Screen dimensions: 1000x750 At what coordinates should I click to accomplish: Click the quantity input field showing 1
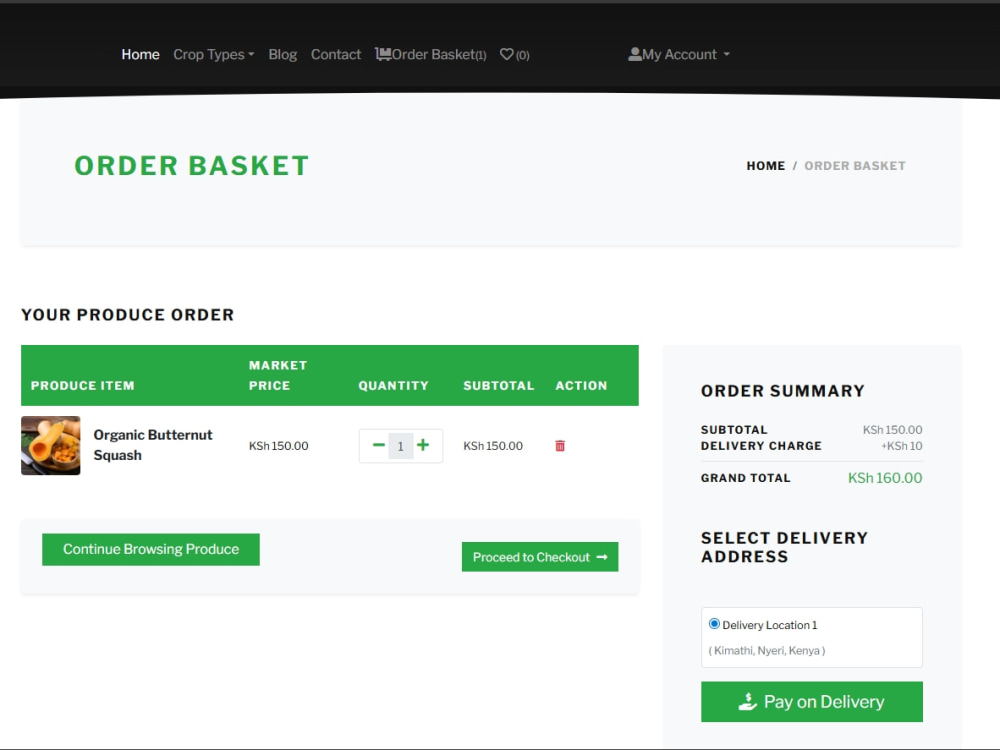point(401,446)
